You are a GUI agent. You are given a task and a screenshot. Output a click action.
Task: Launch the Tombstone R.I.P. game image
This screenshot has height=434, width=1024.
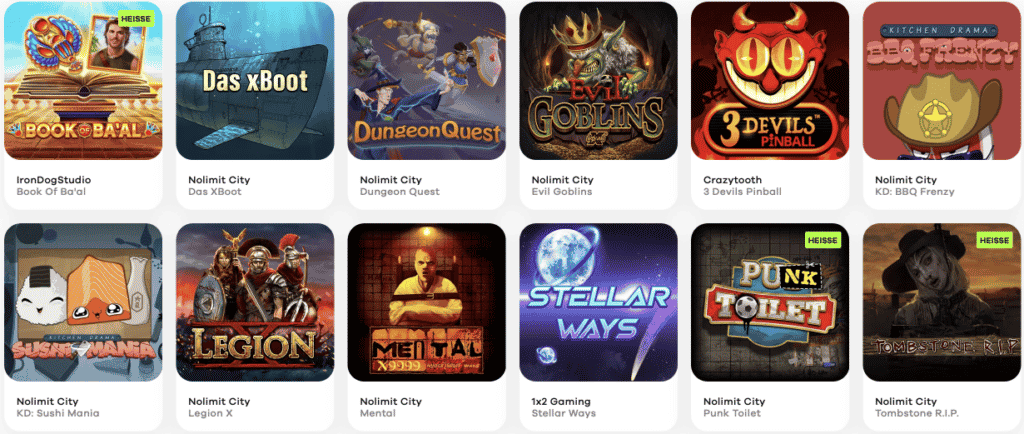(942, 303)
